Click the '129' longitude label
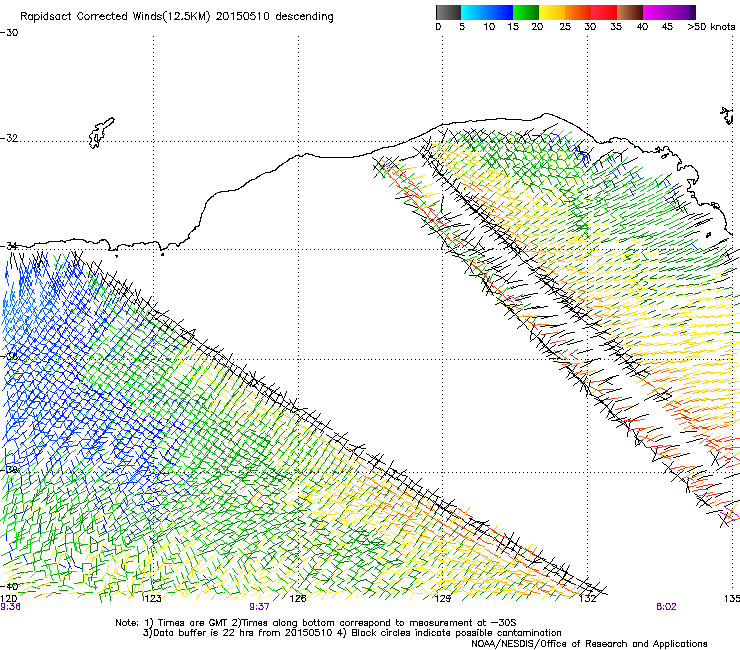The width and height of the screenshot is (740, 650). 442,599
